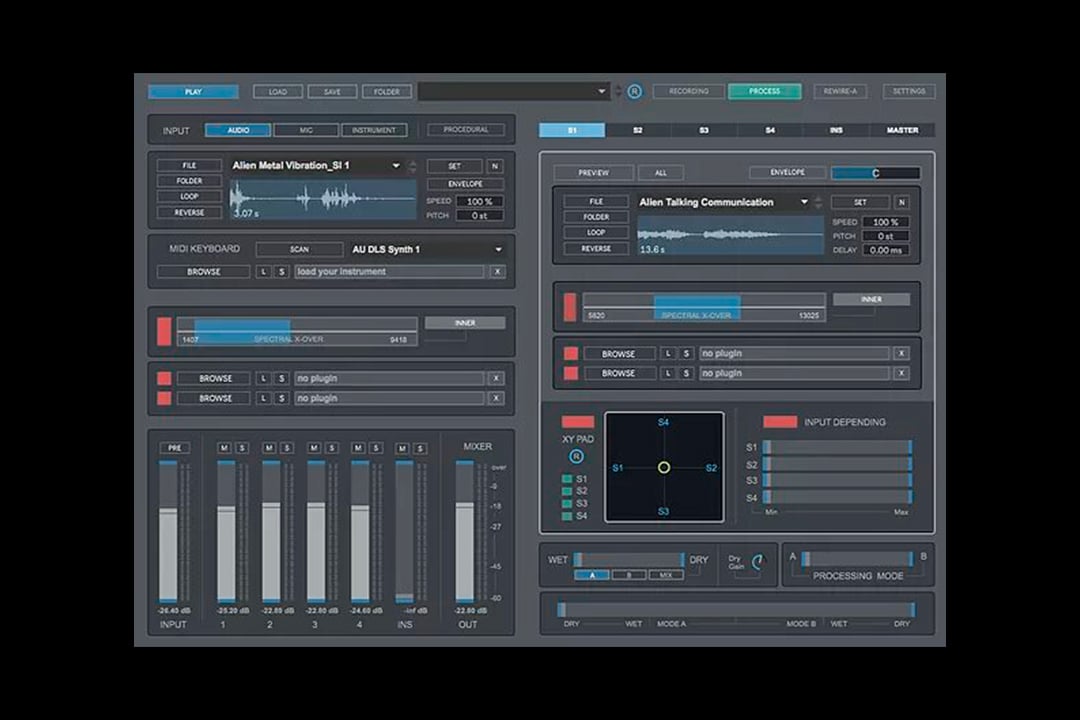Adjust the S1 input depending slider

pyautogui.click(x=838, y=447)
